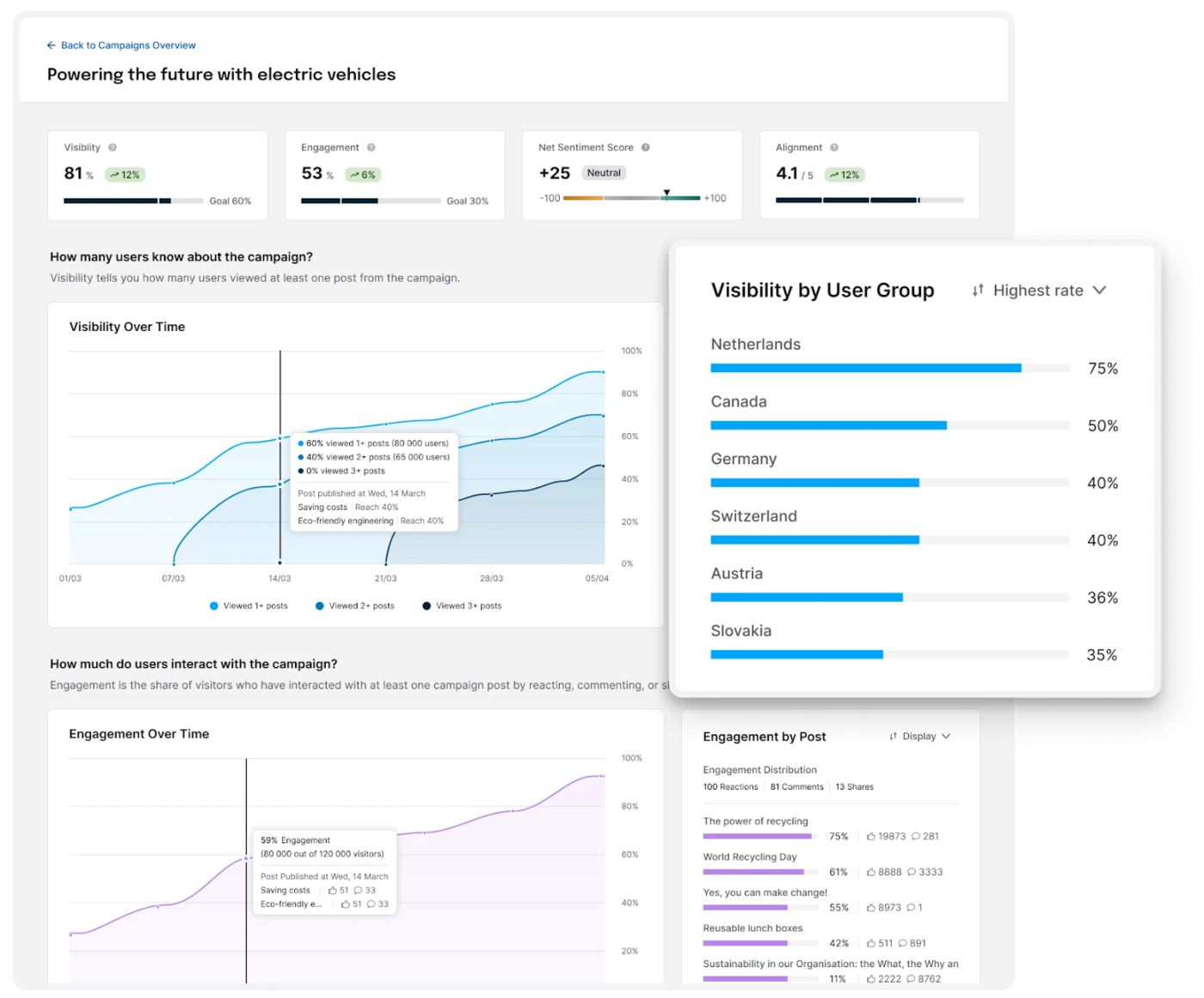Click the likes icon showing 2222
The width and height of the screenshot is (1204, 998).
(871, 979)
